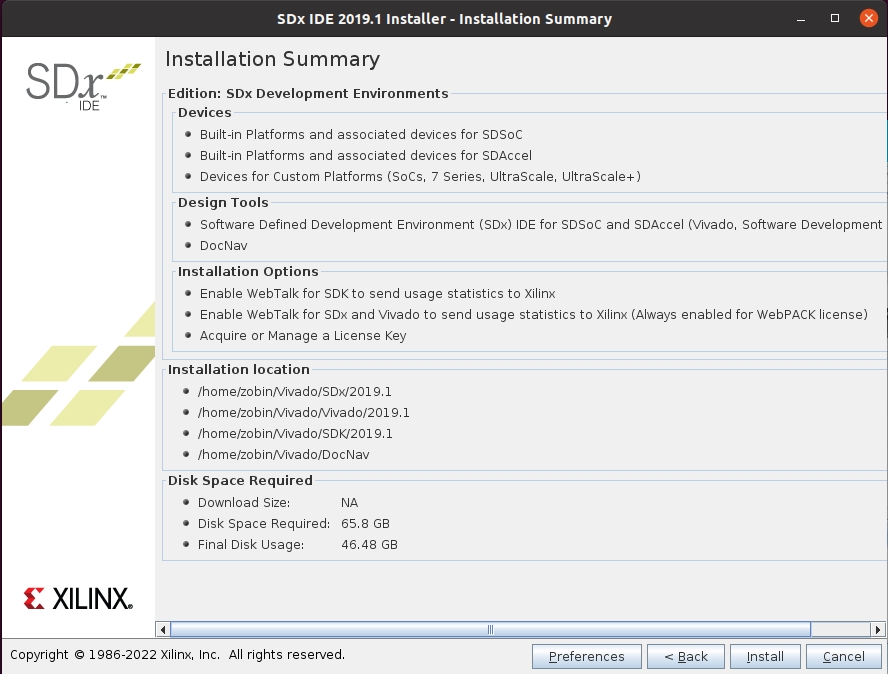Image resolution: width=888 pixels, height=674 pixels.
Task: Minimize the installer window
Action: (x=803, y=19)
